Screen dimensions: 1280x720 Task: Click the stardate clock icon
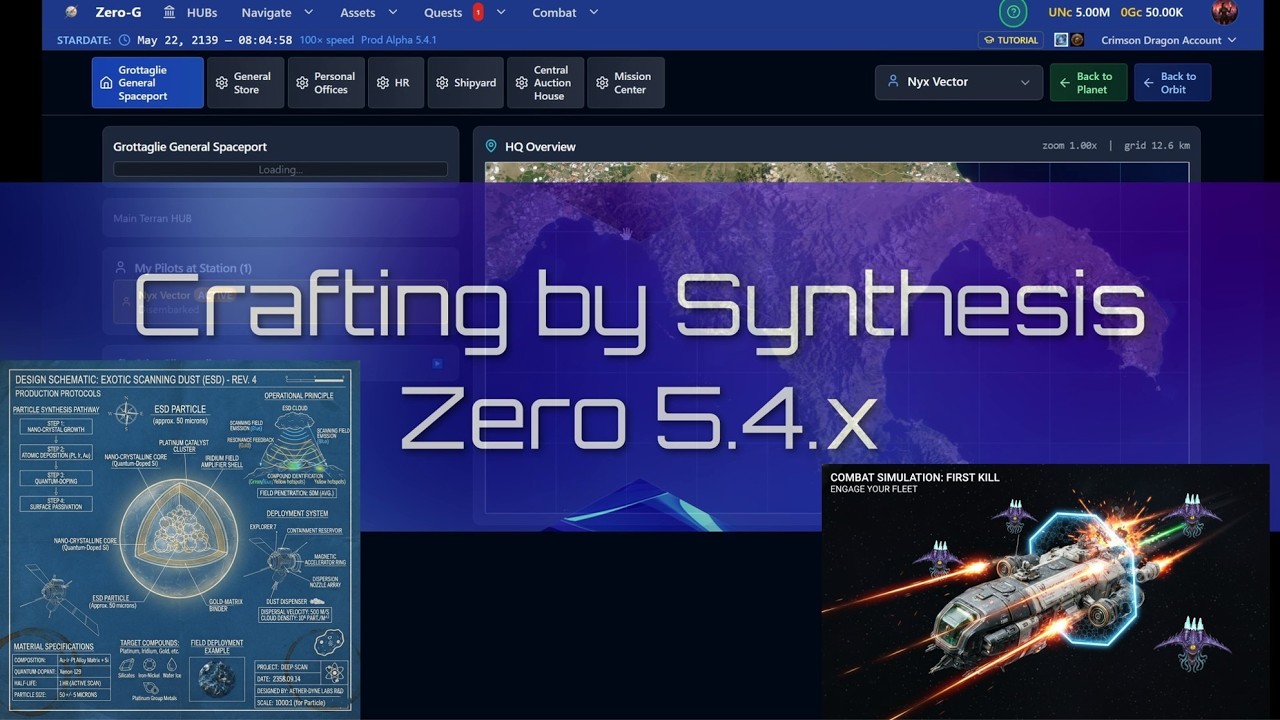124,40
